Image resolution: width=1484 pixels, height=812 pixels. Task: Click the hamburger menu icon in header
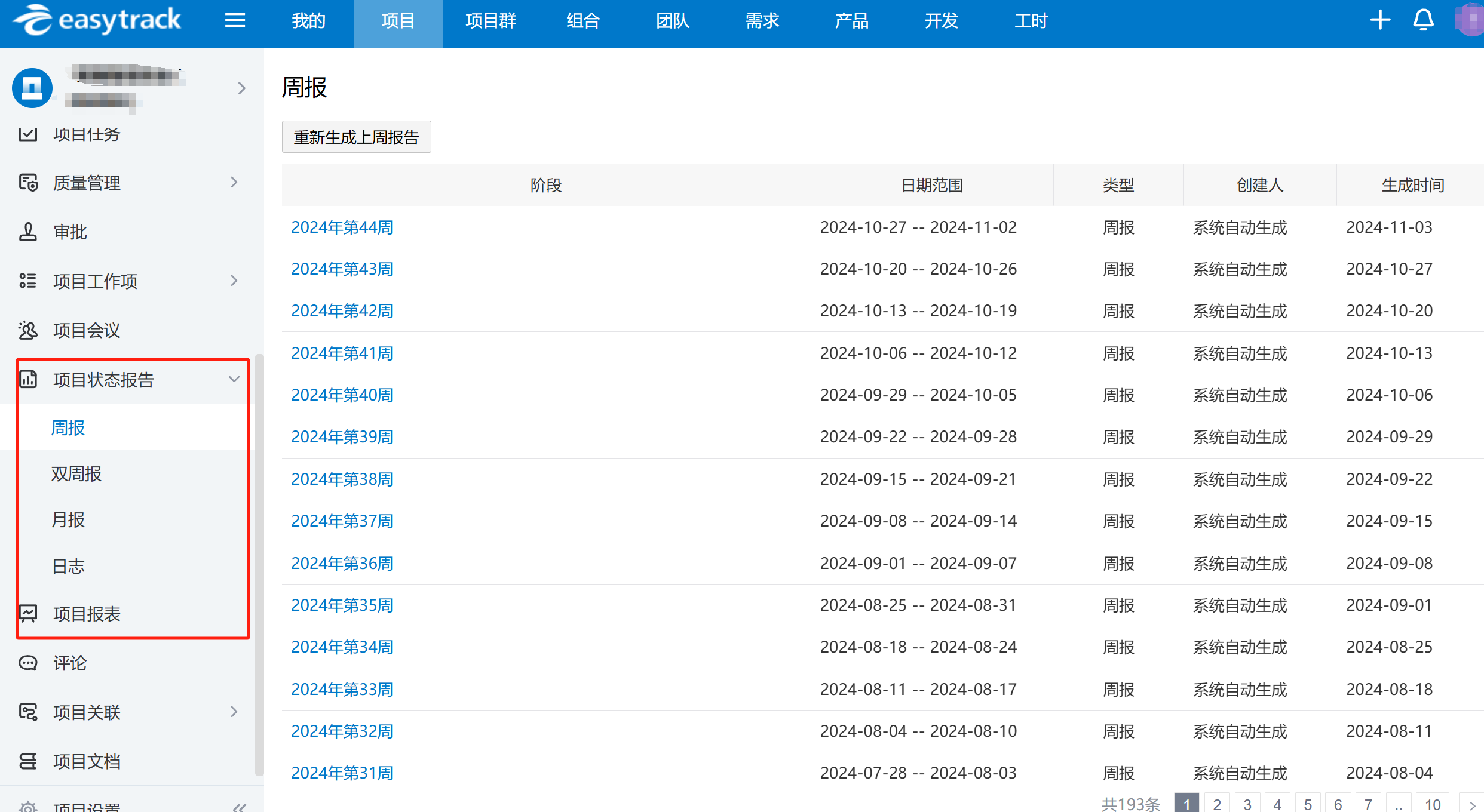[235, 21]
